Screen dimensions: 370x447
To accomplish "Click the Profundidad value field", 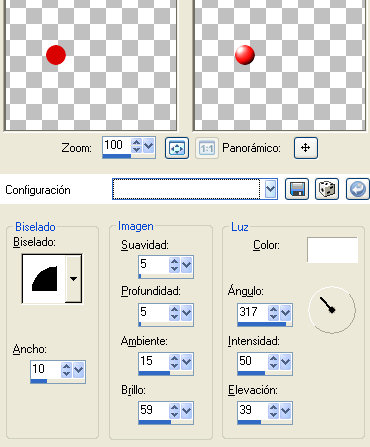I will [x=153, y=312].
